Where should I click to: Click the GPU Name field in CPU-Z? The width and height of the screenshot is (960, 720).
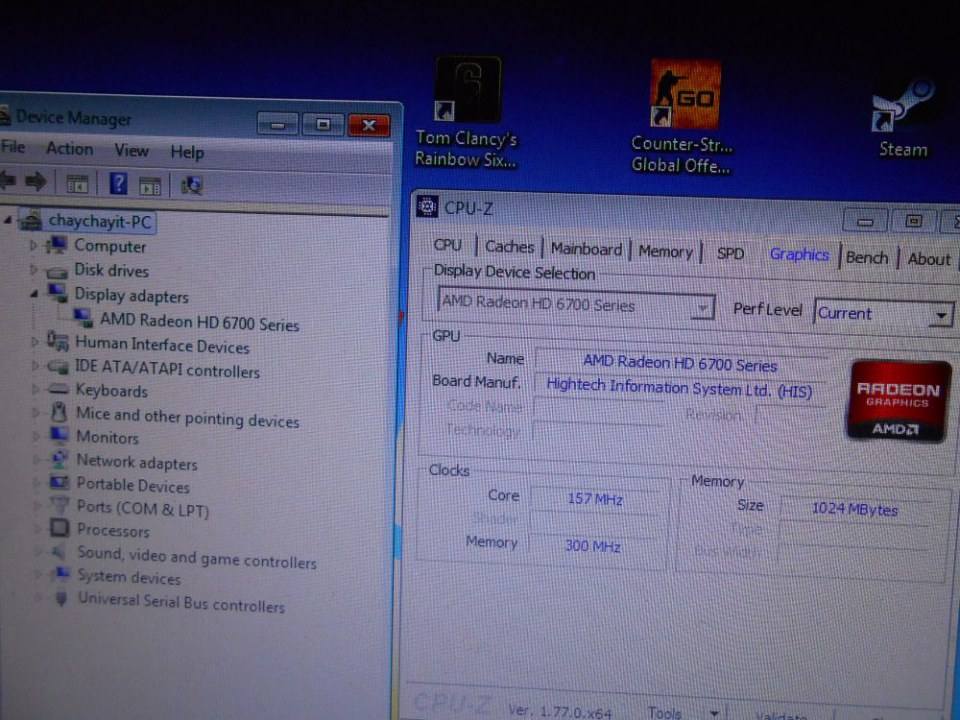coord(680,363)
